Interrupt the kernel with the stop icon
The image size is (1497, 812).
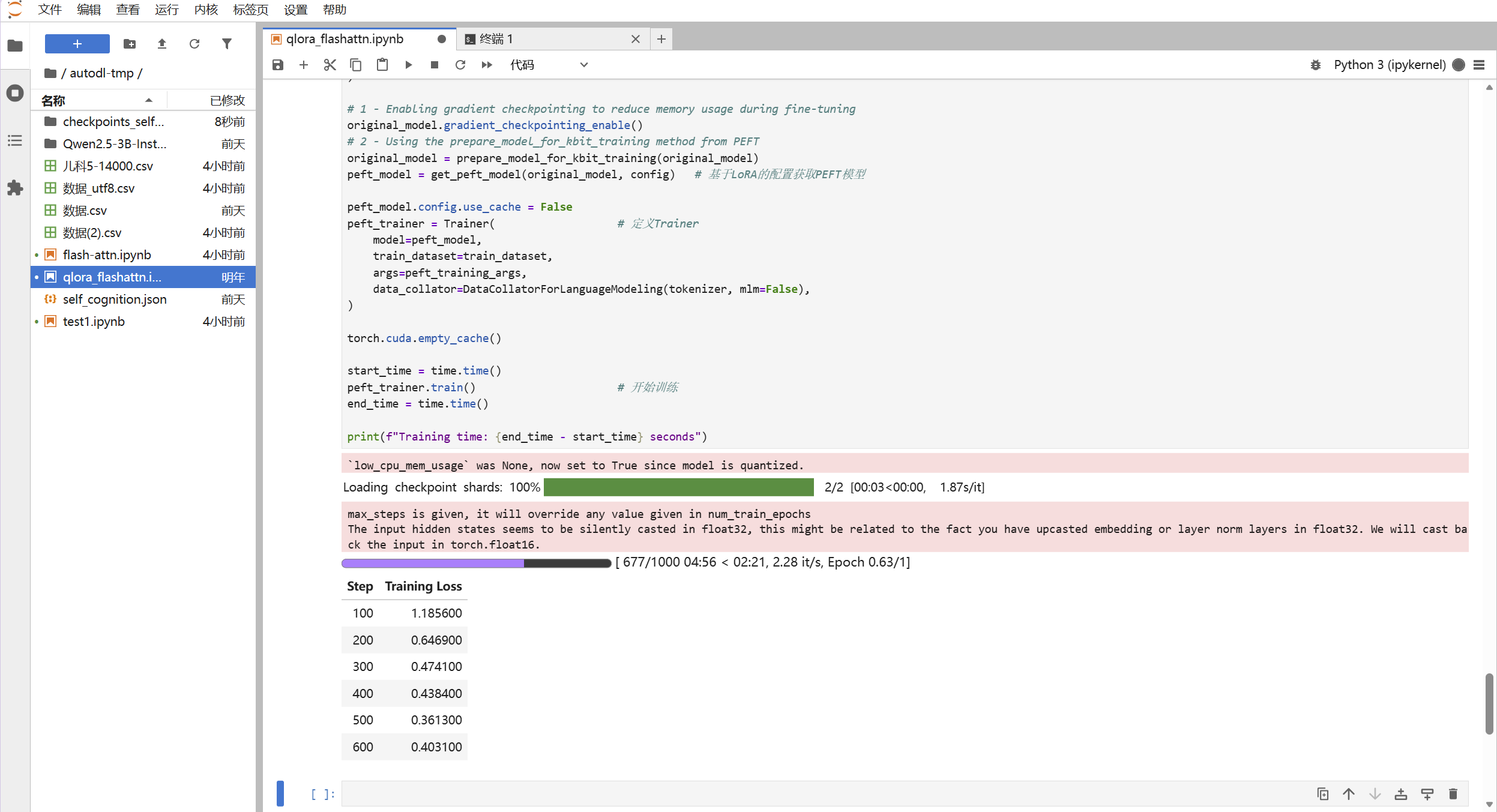click(435, 65)
